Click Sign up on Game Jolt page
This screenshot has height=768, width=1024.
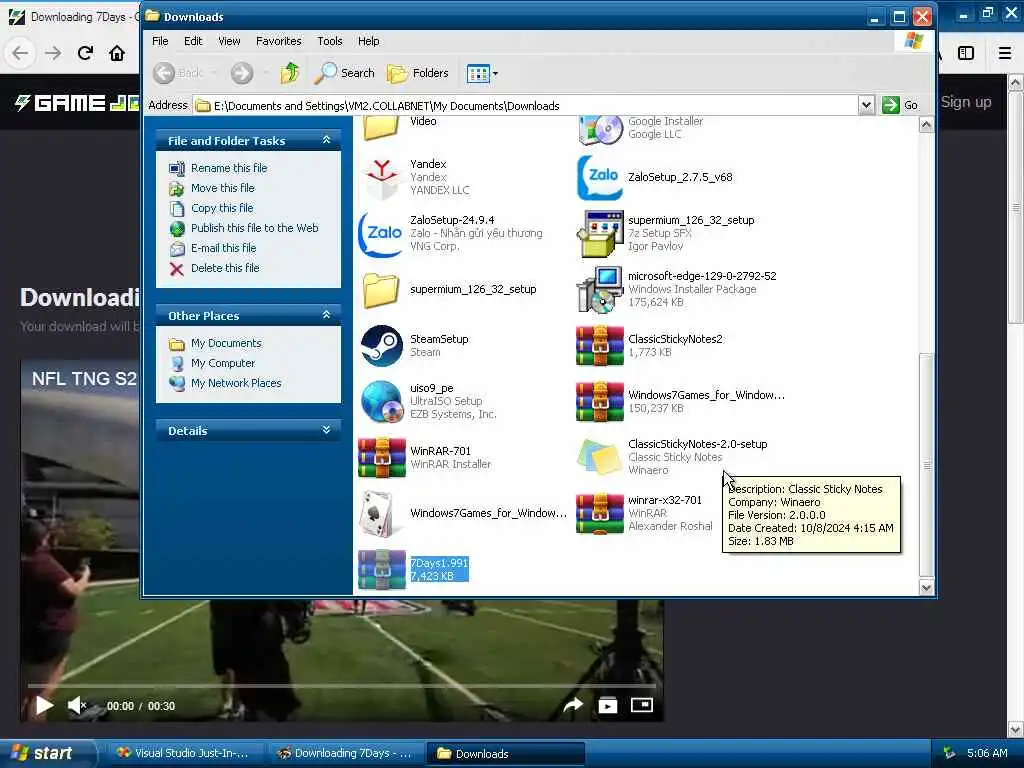click(x=966, y=102)
